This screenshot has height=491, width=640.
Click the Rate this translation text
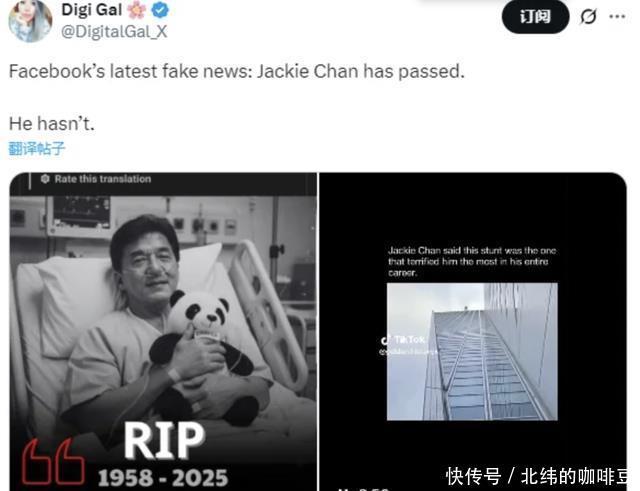103,179
